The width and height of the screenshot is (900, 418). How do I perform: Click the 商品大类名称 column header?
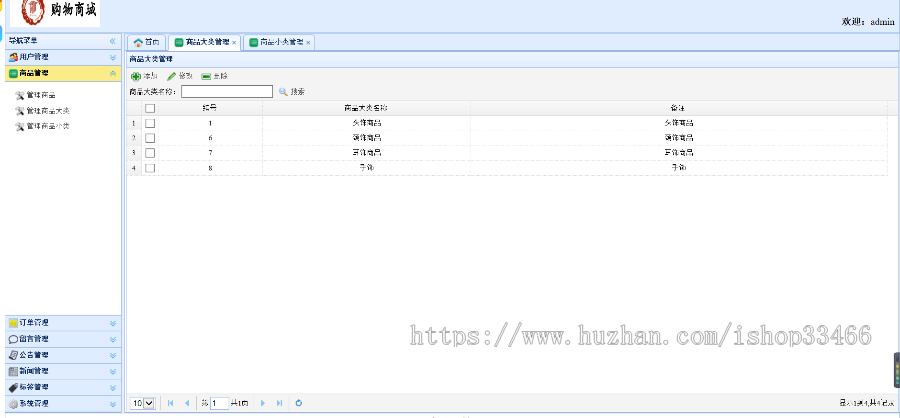coord(366,108)
